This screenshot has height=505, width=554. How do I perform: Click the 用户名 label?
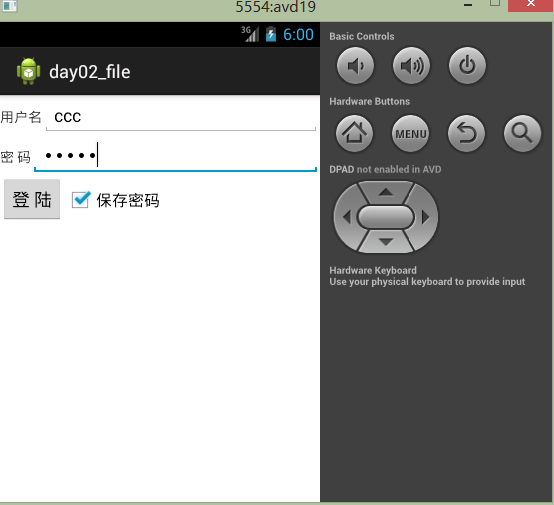point(21,117)
